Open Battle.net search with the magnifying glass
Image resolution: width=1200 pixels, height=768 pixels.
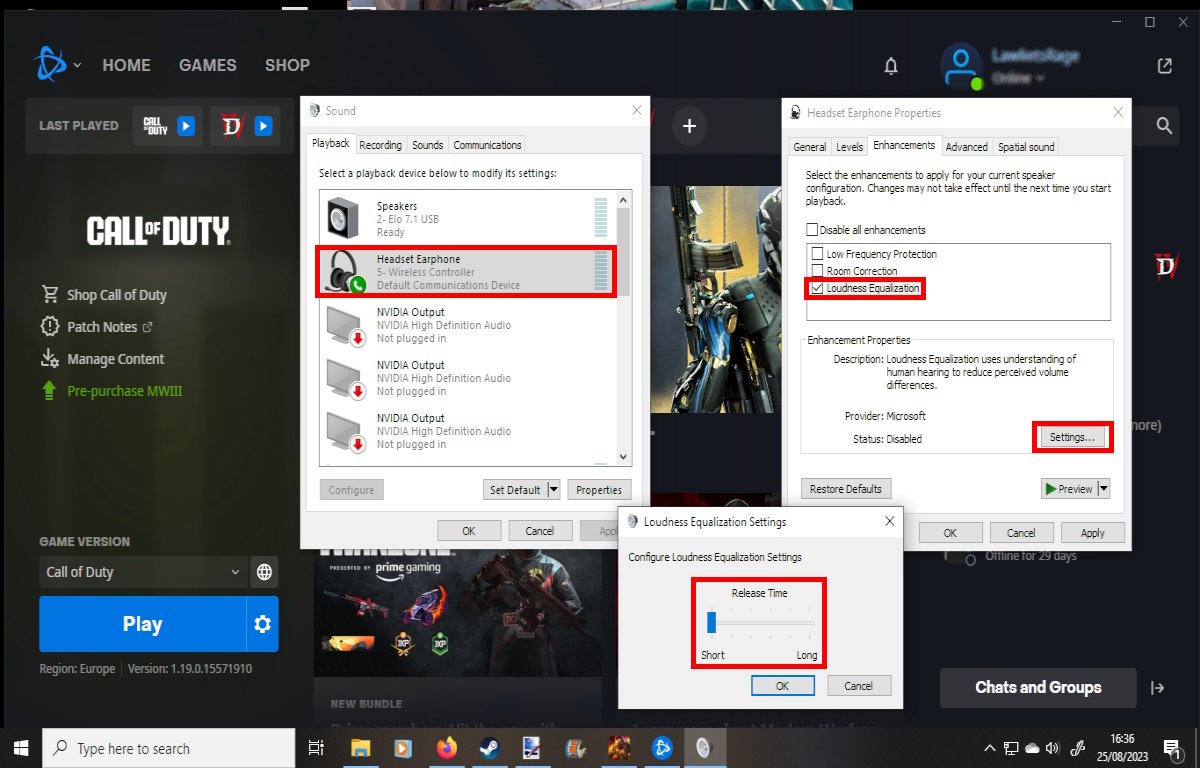pos(1163,126)
